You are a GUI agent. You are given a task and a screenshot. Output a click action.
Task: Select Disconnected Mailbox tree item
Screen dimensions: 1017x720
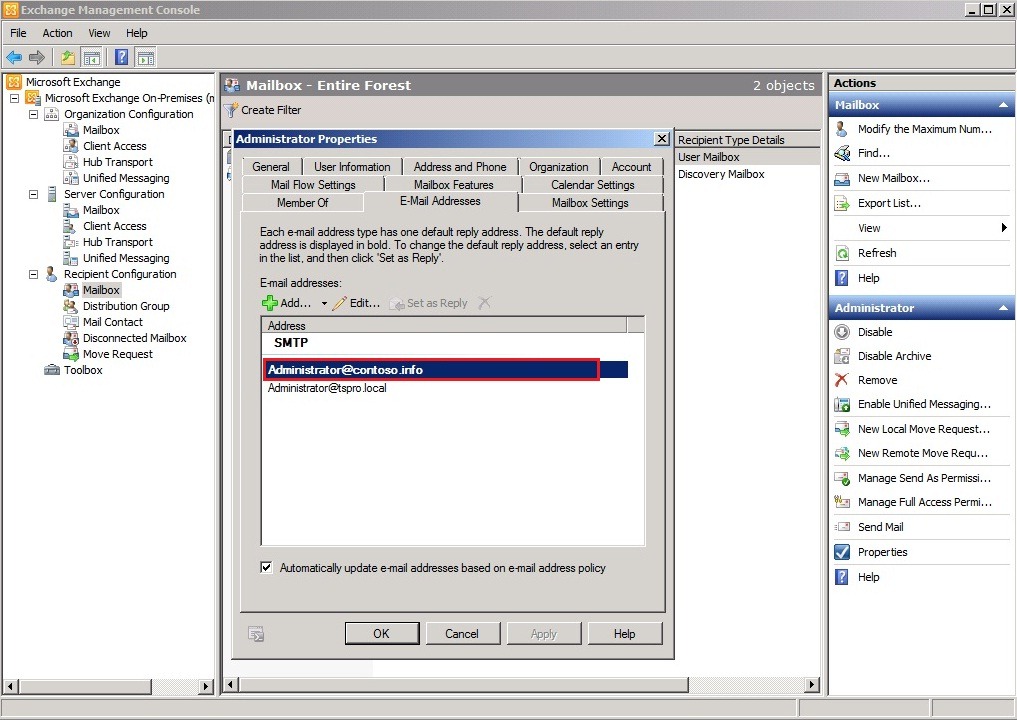134,338
